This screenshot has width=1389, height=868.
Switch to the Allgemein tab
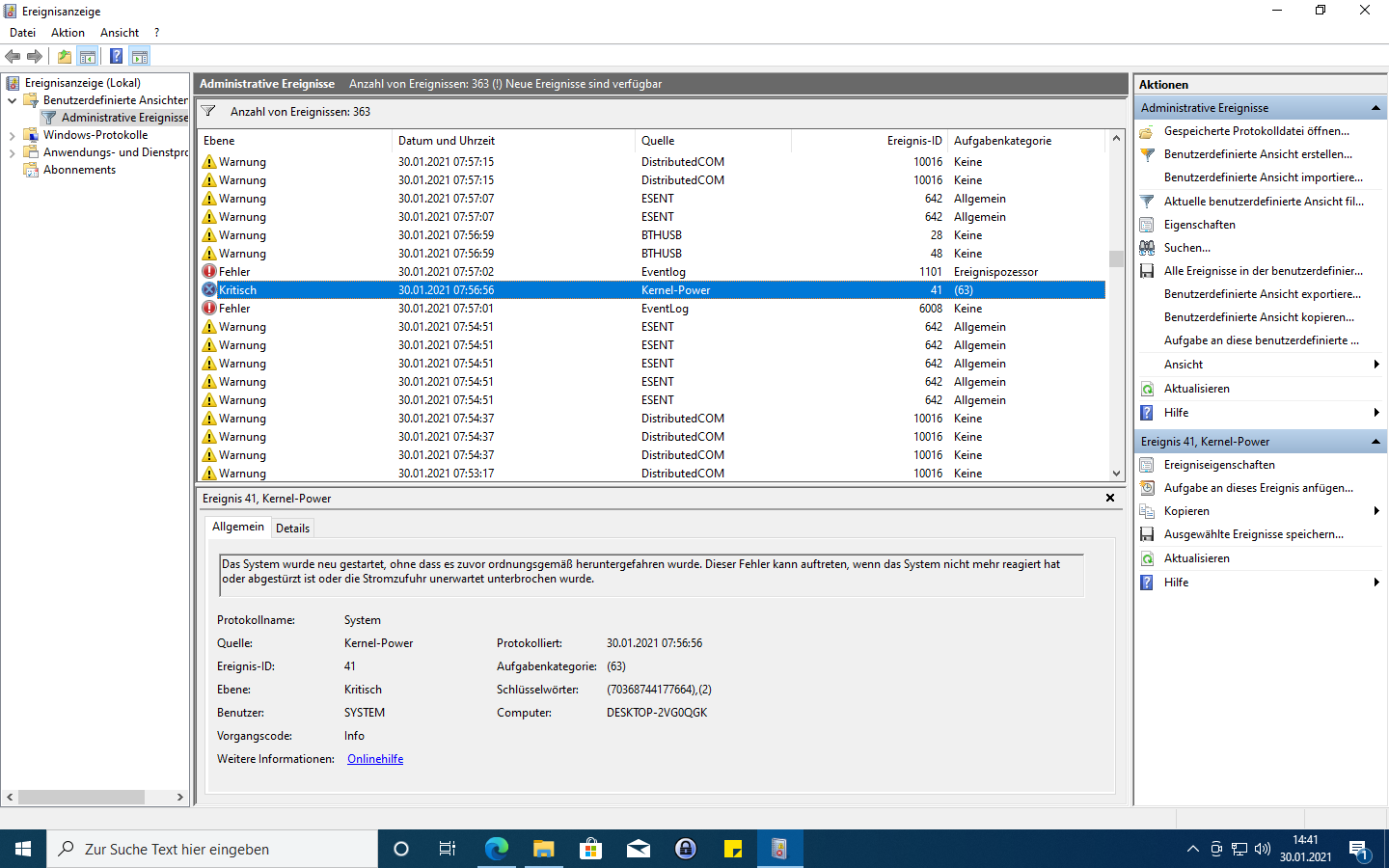pyautogui.click(x=238, y=527)
